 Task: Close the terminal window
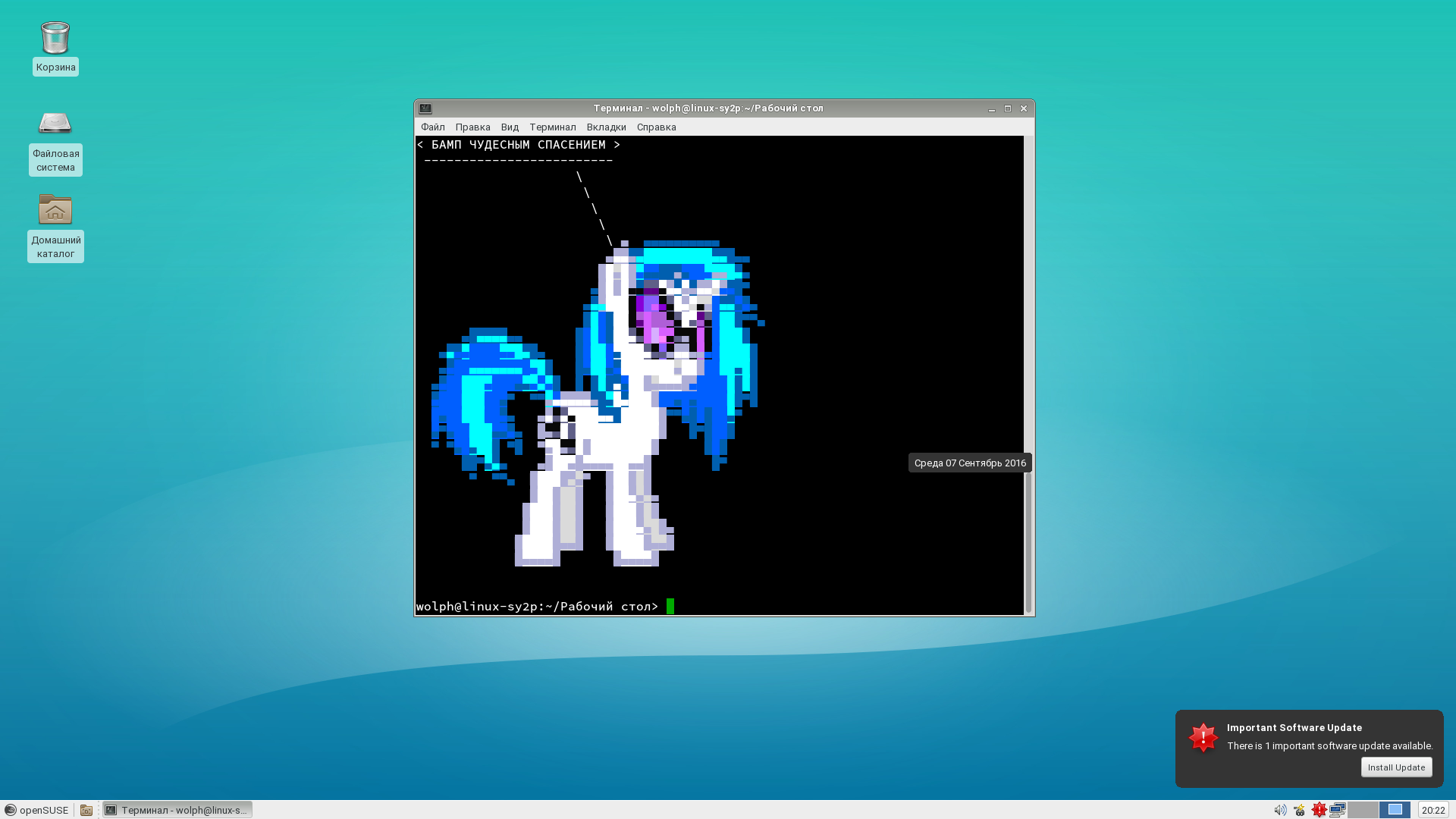click(x=1024, y=108)
